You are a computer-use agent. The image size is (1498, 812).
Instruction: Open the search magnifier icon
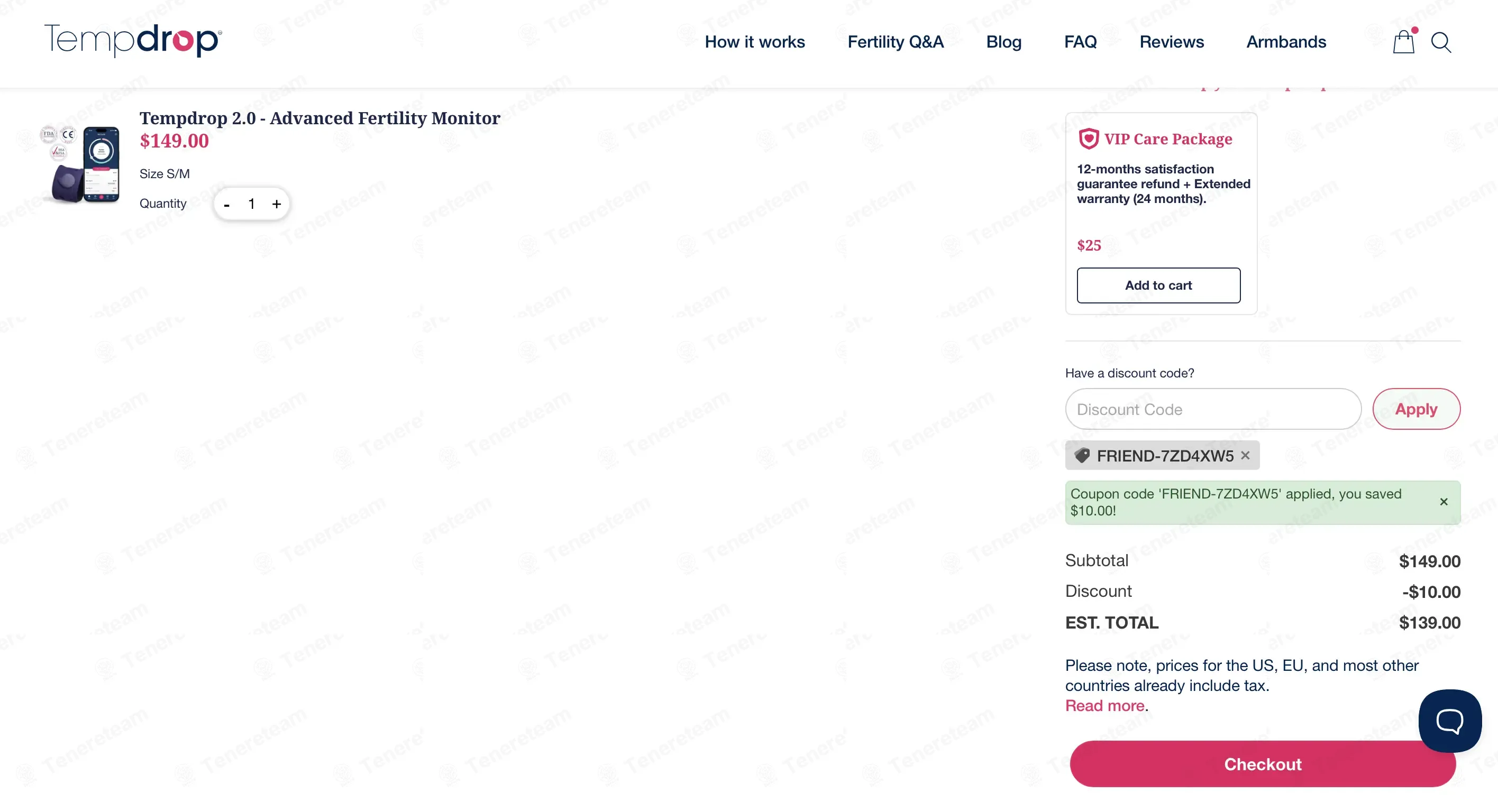click(1441, 42)
